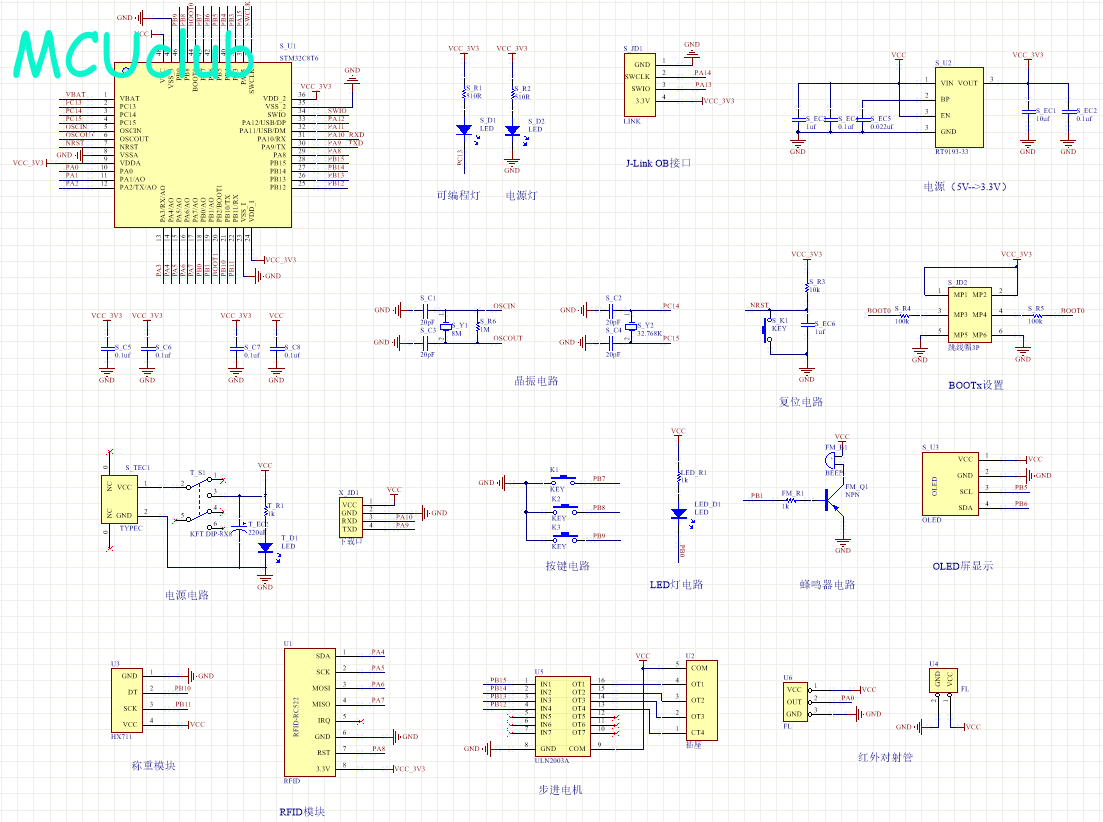Click the '步进电机' caption
The height and width of the screenshot is (822, 1103).
[561, 790]
